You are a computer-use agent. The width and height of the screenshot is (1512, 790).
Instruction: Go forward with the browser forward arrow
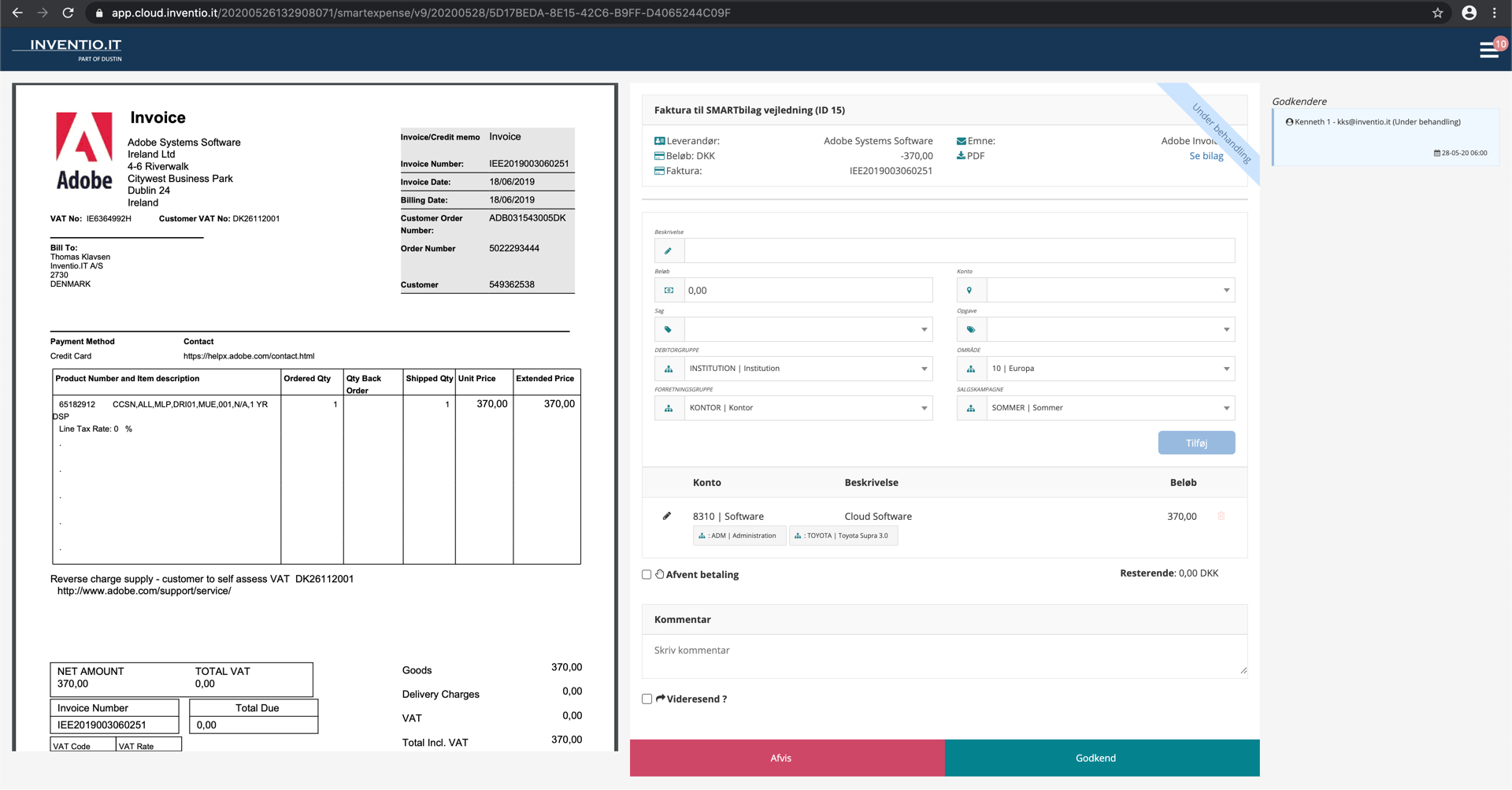pyautogui.click(x=43, y=13)
